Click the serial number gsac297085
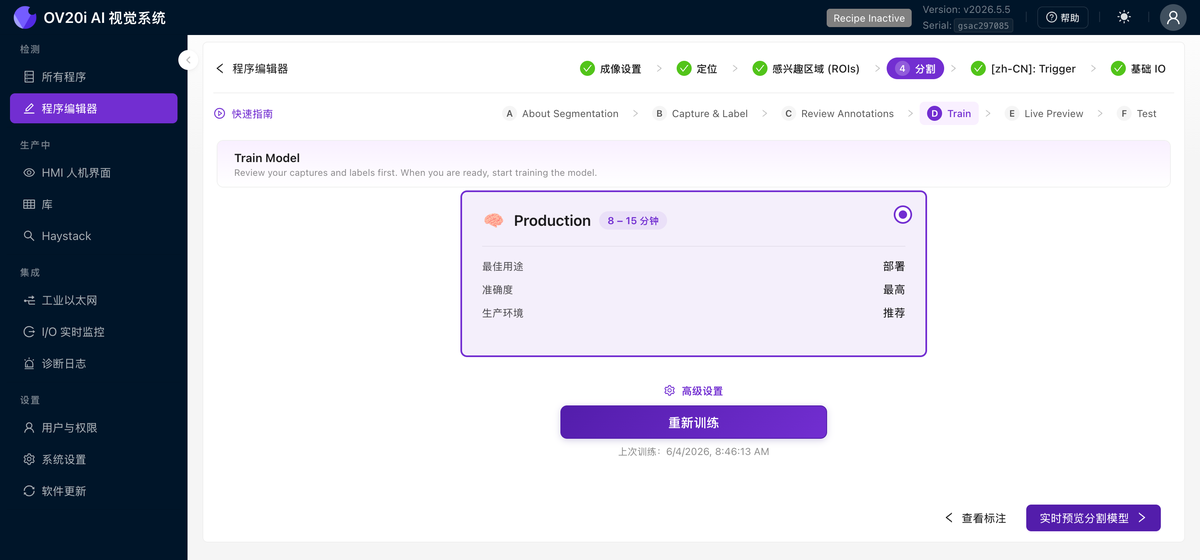1200x560 pixels. pyautogui.click(x=983, y=25)
